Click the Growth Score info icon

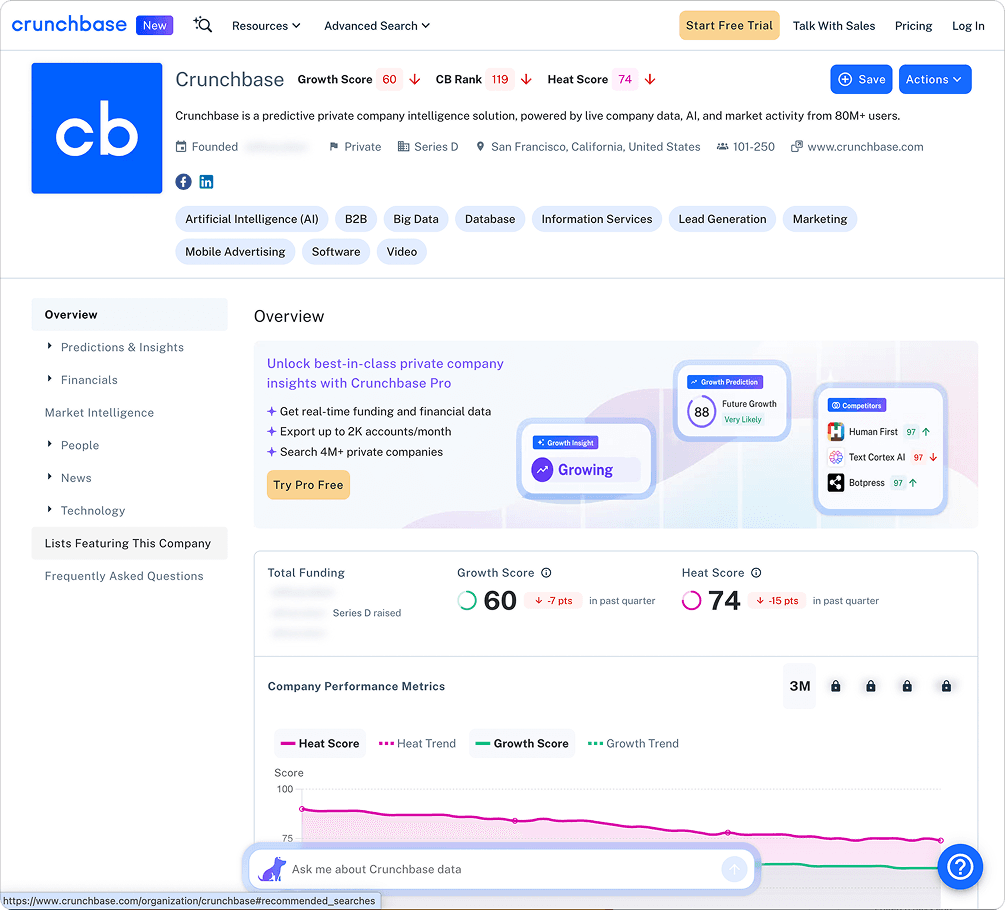[546, 573]
